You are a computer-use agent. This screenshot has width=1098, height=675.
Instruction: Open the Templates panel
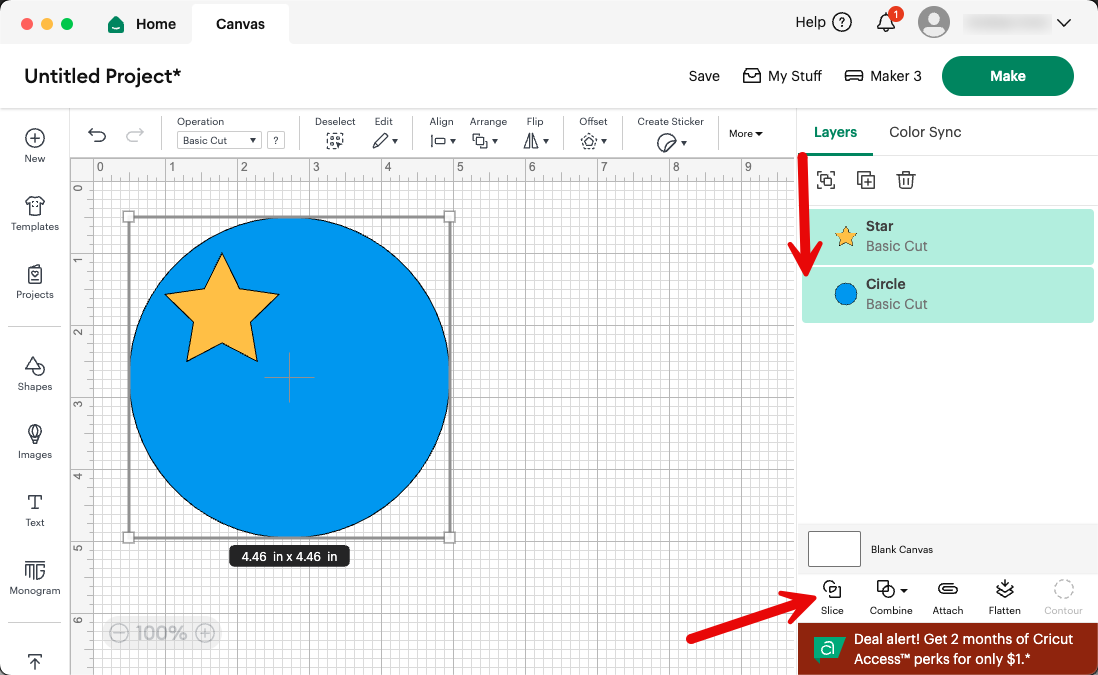tap(34, 214)
